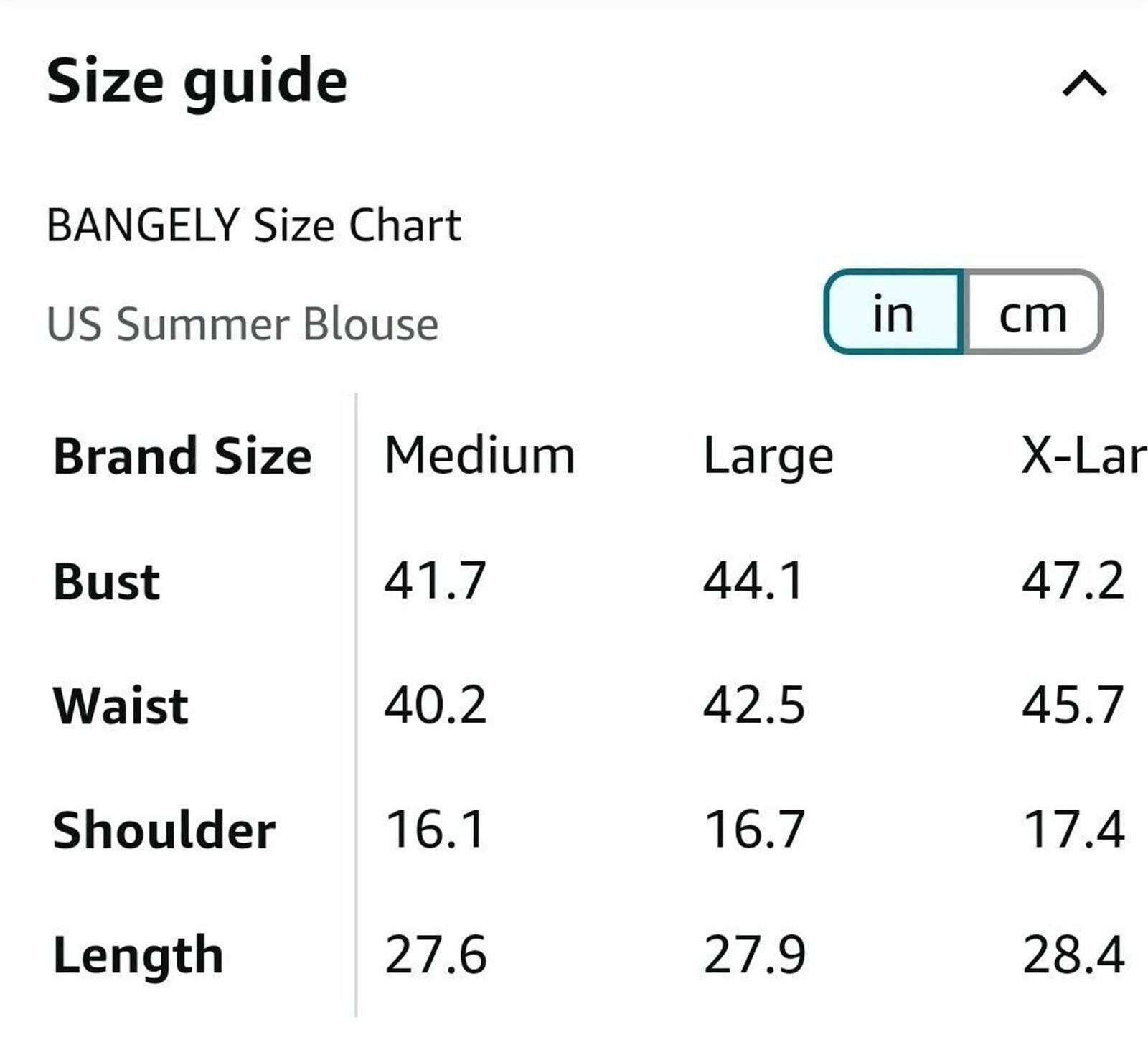
Task: Click the Waist row label
Action: [x=121, y=705]
